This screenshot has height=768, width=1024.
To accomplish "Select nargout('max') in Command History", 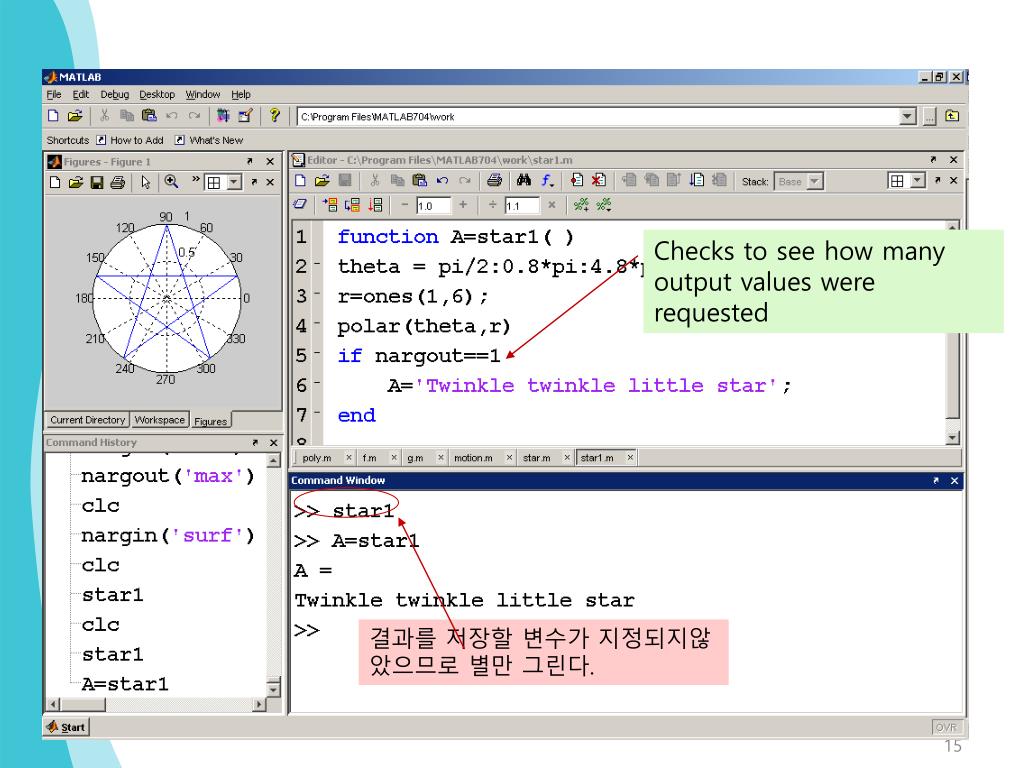I will [167, 475].
